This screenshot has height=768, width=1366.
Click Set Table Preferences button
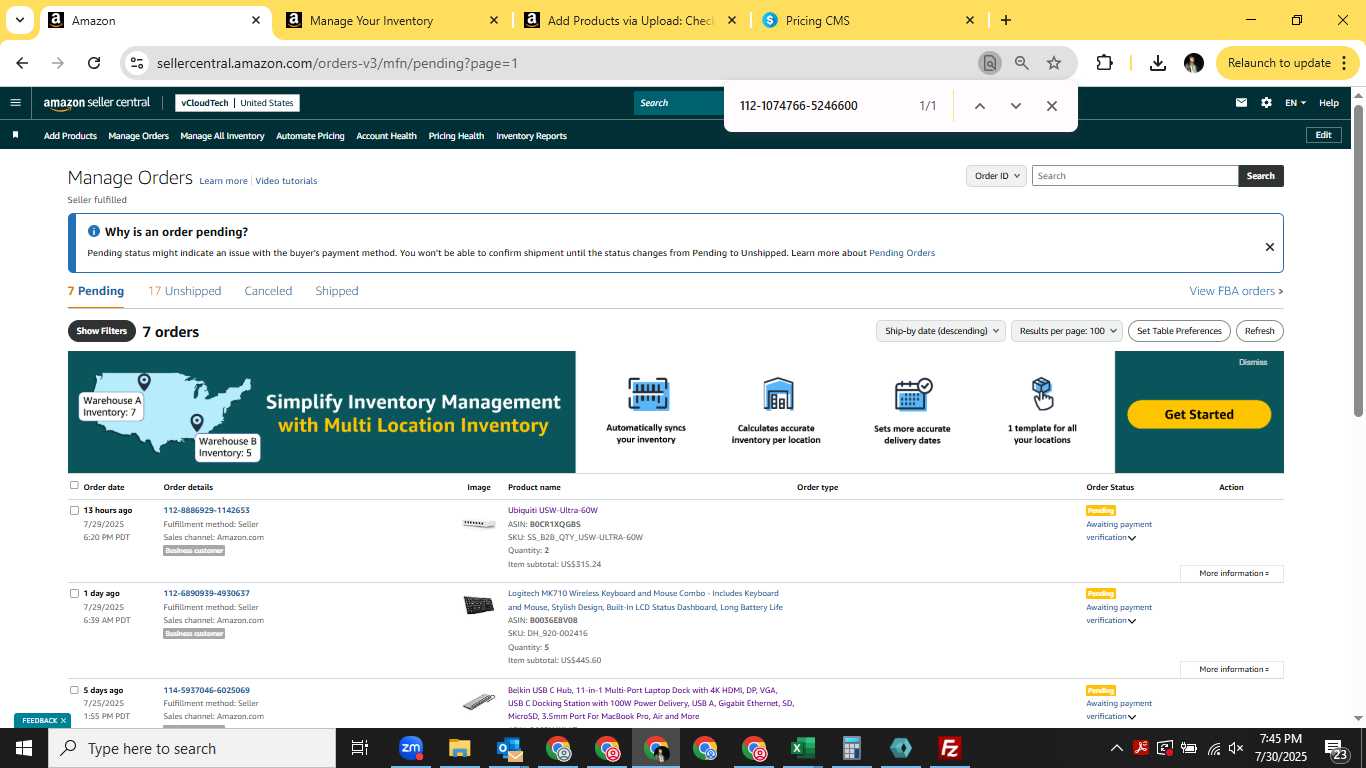(1180, 331)
